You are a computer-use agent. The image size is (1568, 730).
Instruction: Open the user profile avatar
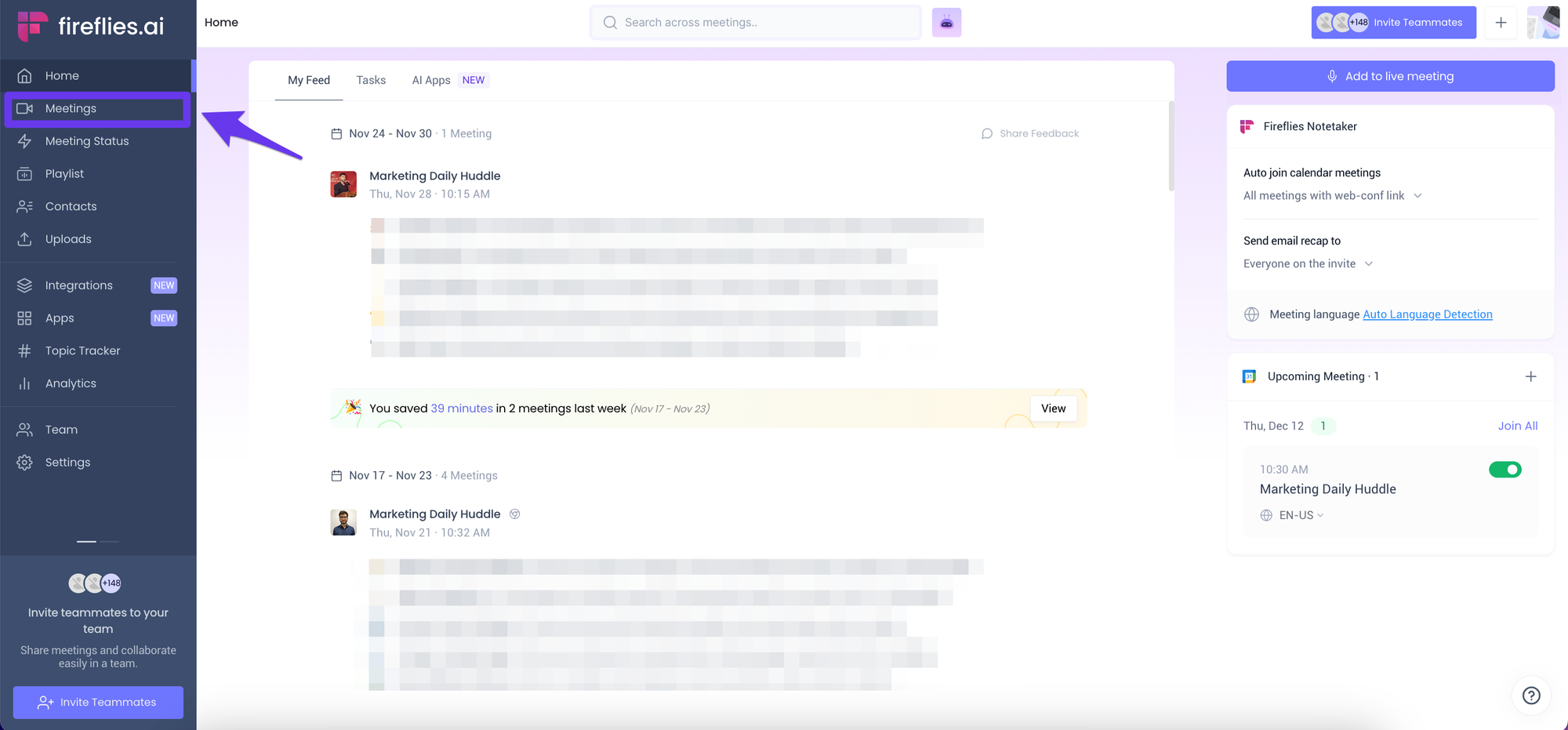click(x=1543, y=23)
